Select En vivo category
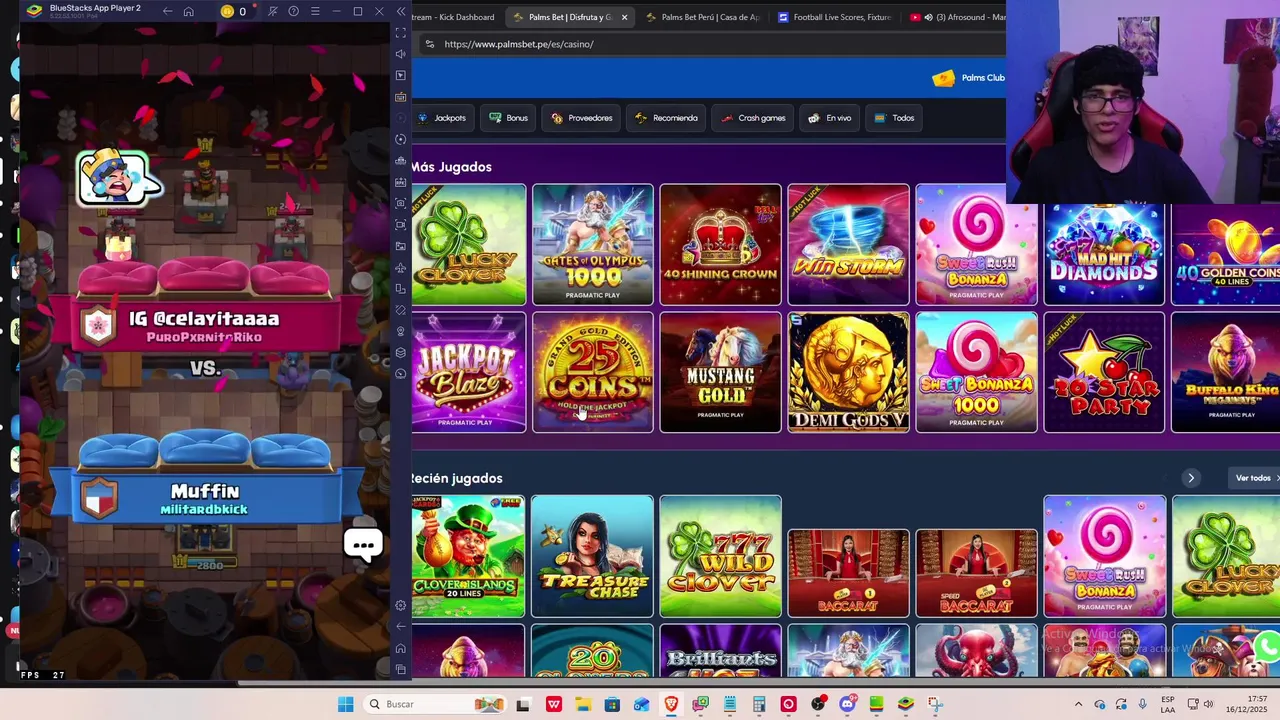The image size is (1280, 720). [829, 118]
